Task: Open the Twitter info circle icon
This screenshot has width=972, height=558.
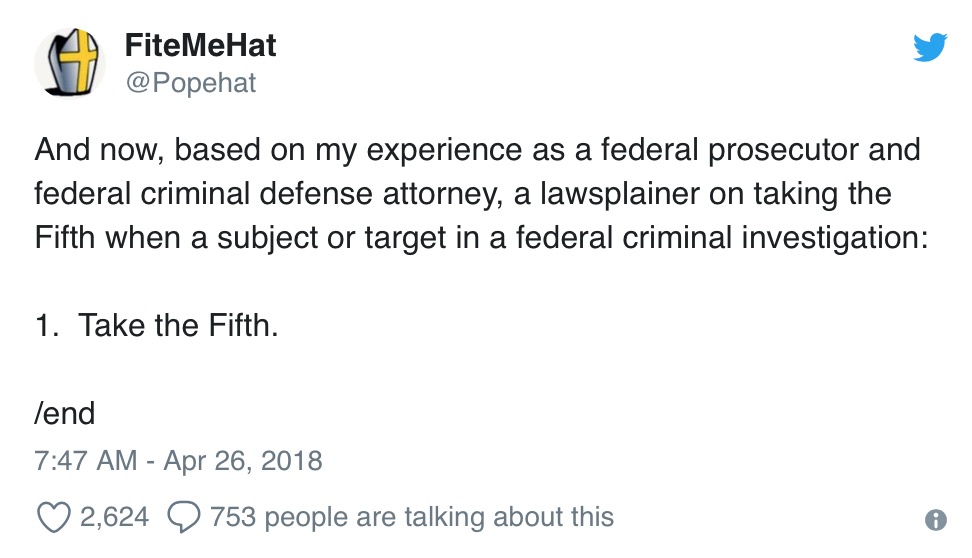Action: (936, 520)
